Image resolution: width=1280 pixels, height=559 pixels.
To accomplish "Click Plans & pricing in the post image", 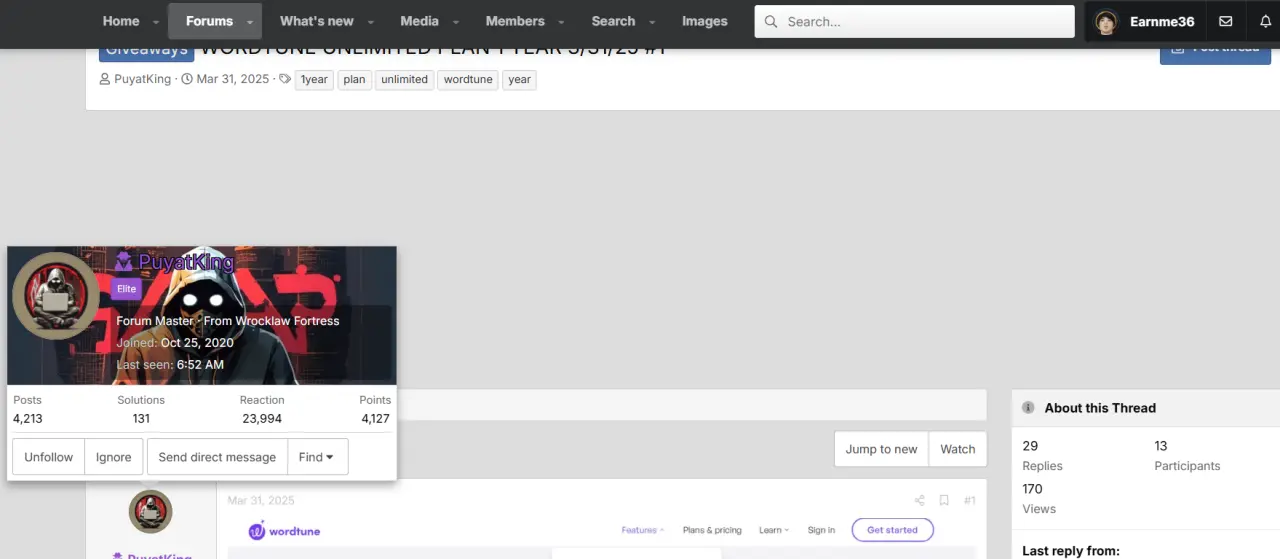I will tap(712, 530).
